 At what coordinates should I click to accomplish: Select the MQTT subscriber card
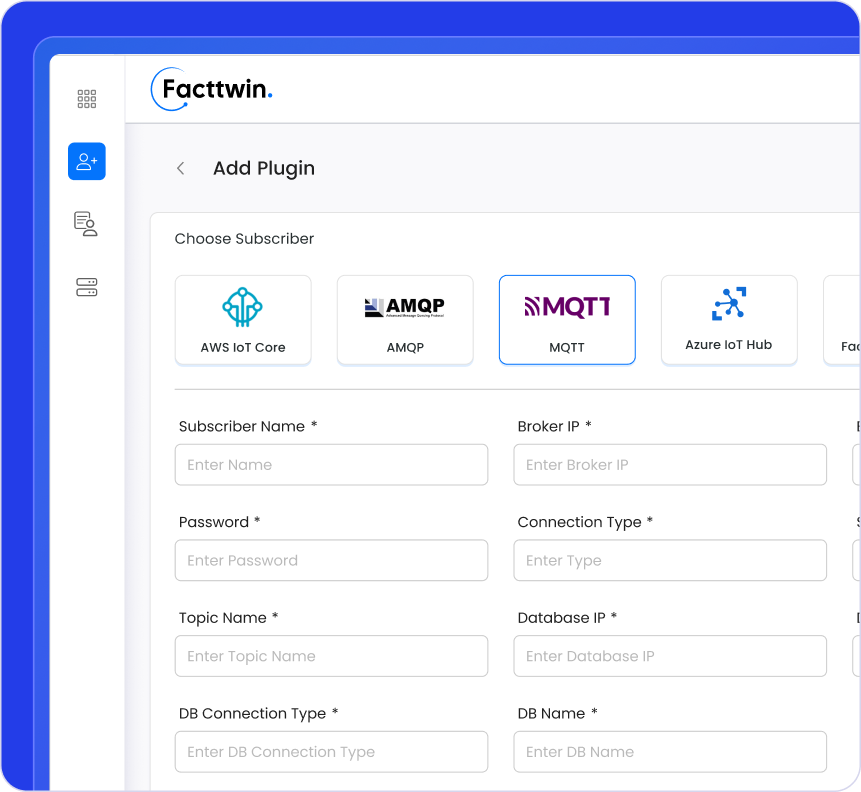pyautogui.click(x=567, y=320)
